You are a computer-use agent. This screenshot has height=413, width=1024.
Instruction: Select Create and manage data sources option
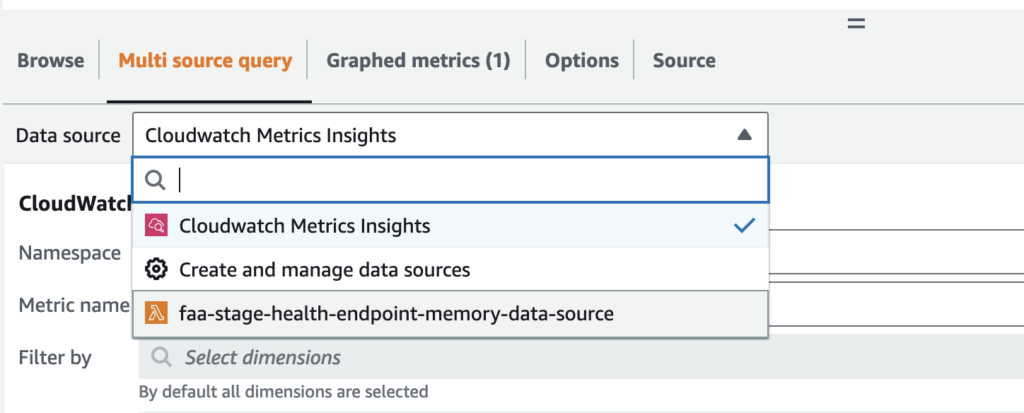451,269
